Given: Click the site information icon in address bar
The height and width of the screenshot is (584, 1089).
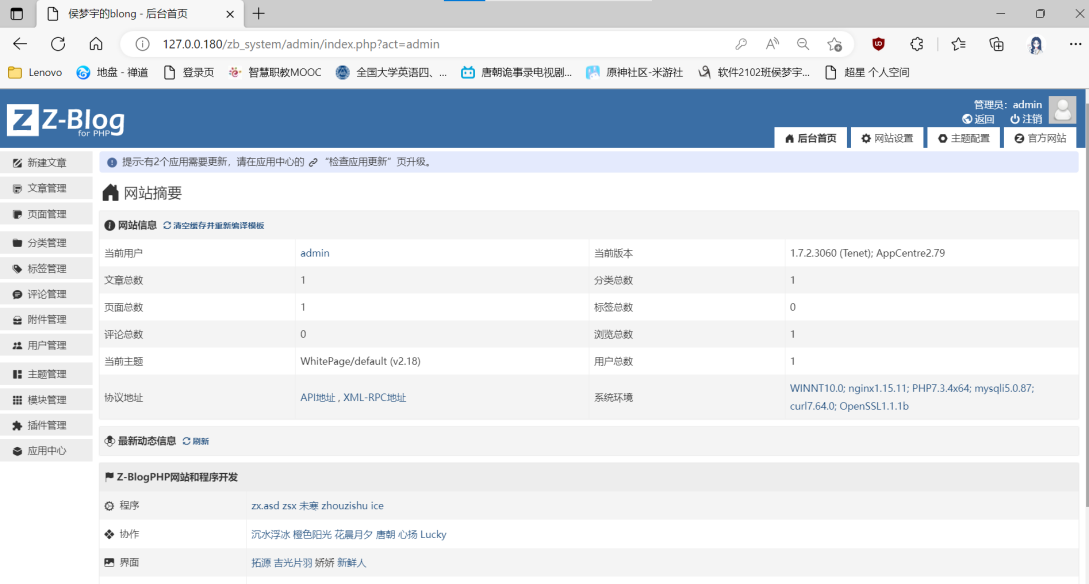Looking at the screenshot, I should point(142,44).
